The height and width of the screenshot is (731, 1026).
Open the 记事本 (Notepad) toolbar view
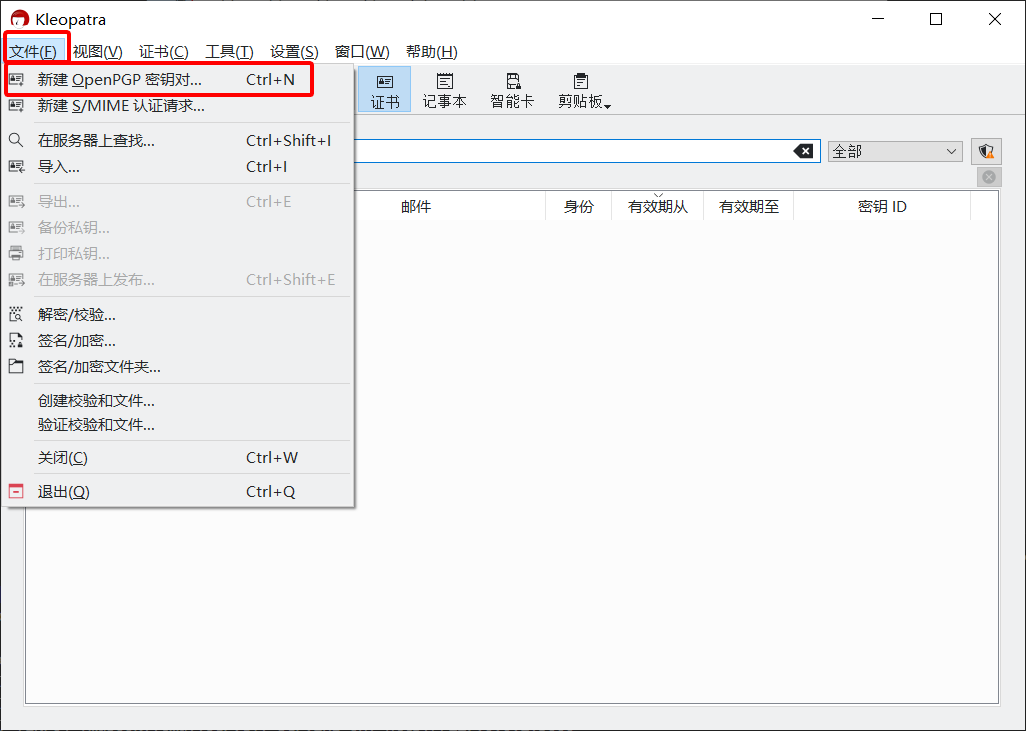tap(444, 89)
